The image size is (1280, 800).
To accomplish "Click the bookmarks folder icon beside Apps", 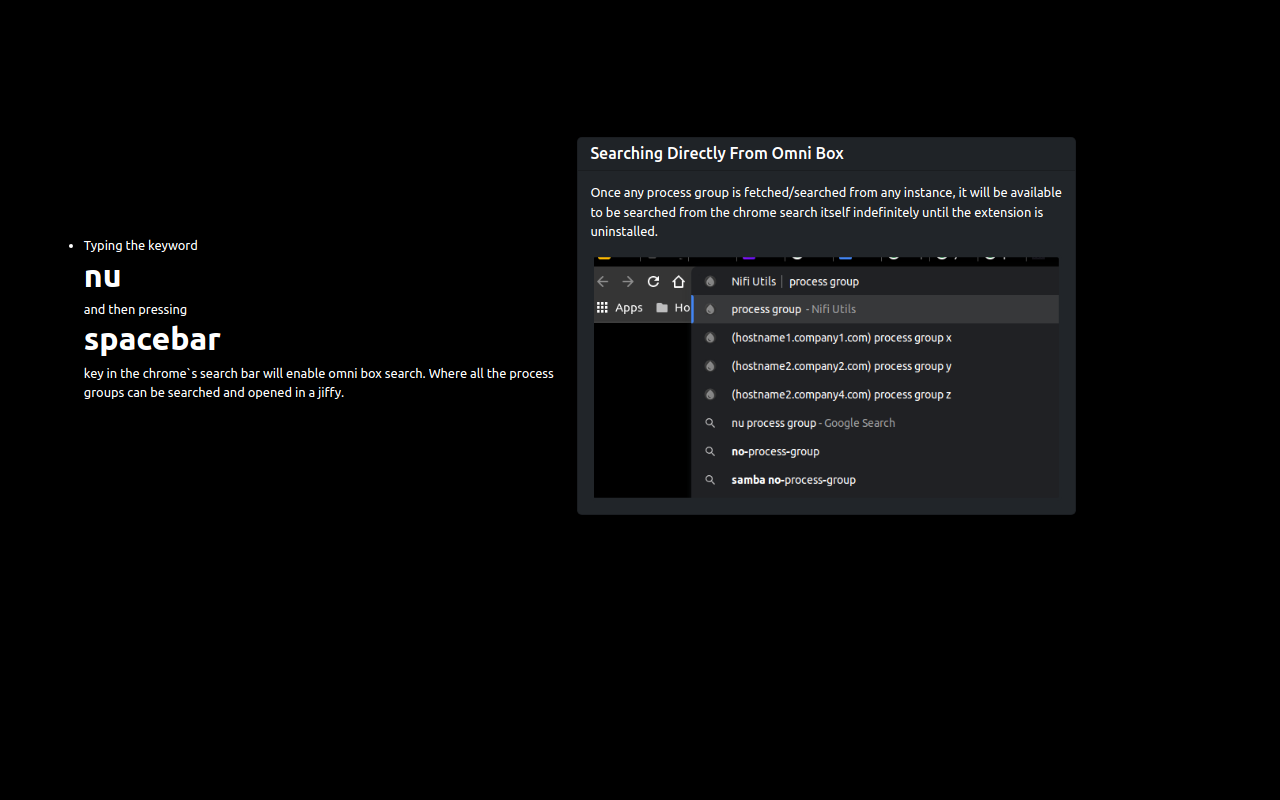I will pos(662,307).
